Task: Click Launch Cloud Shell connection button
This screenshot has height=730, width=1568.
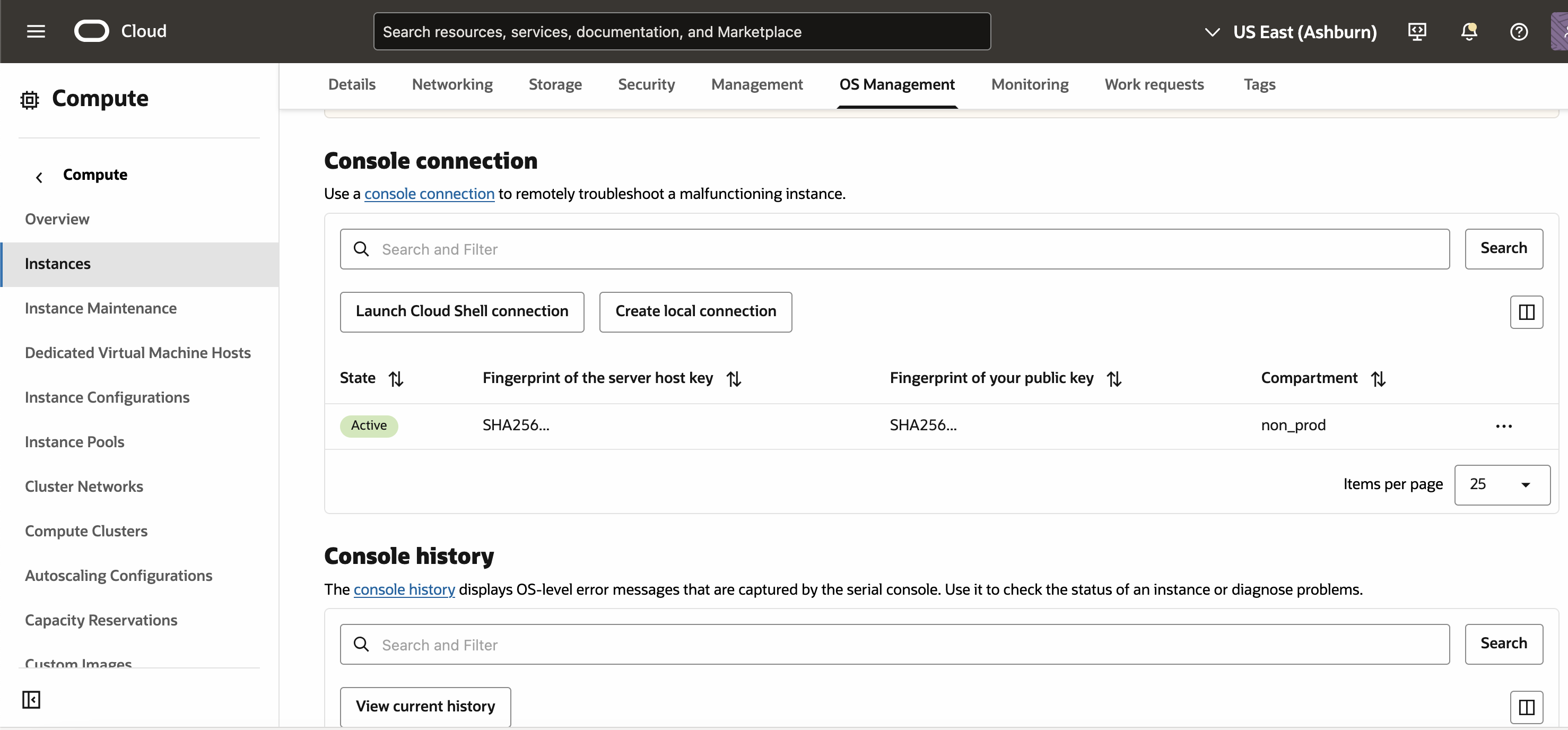Action: [461, 312]
